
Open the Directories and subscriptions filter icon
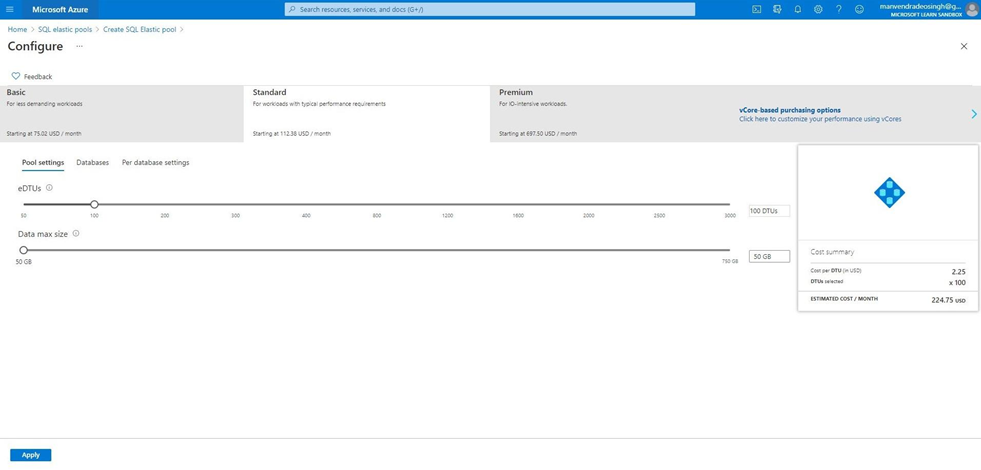pyautogui.click(x=777, y=9)
